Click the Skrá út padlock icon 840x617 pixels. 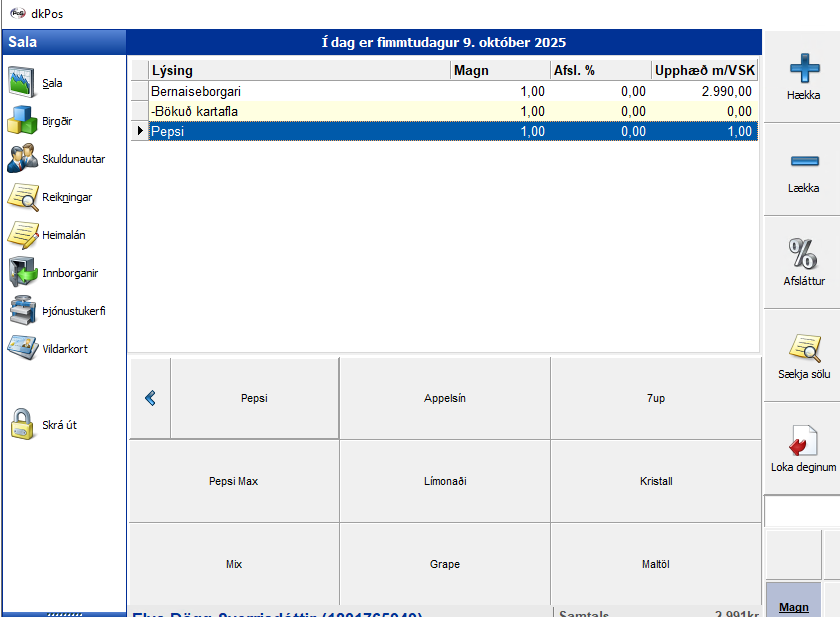[x=24, y=424]
